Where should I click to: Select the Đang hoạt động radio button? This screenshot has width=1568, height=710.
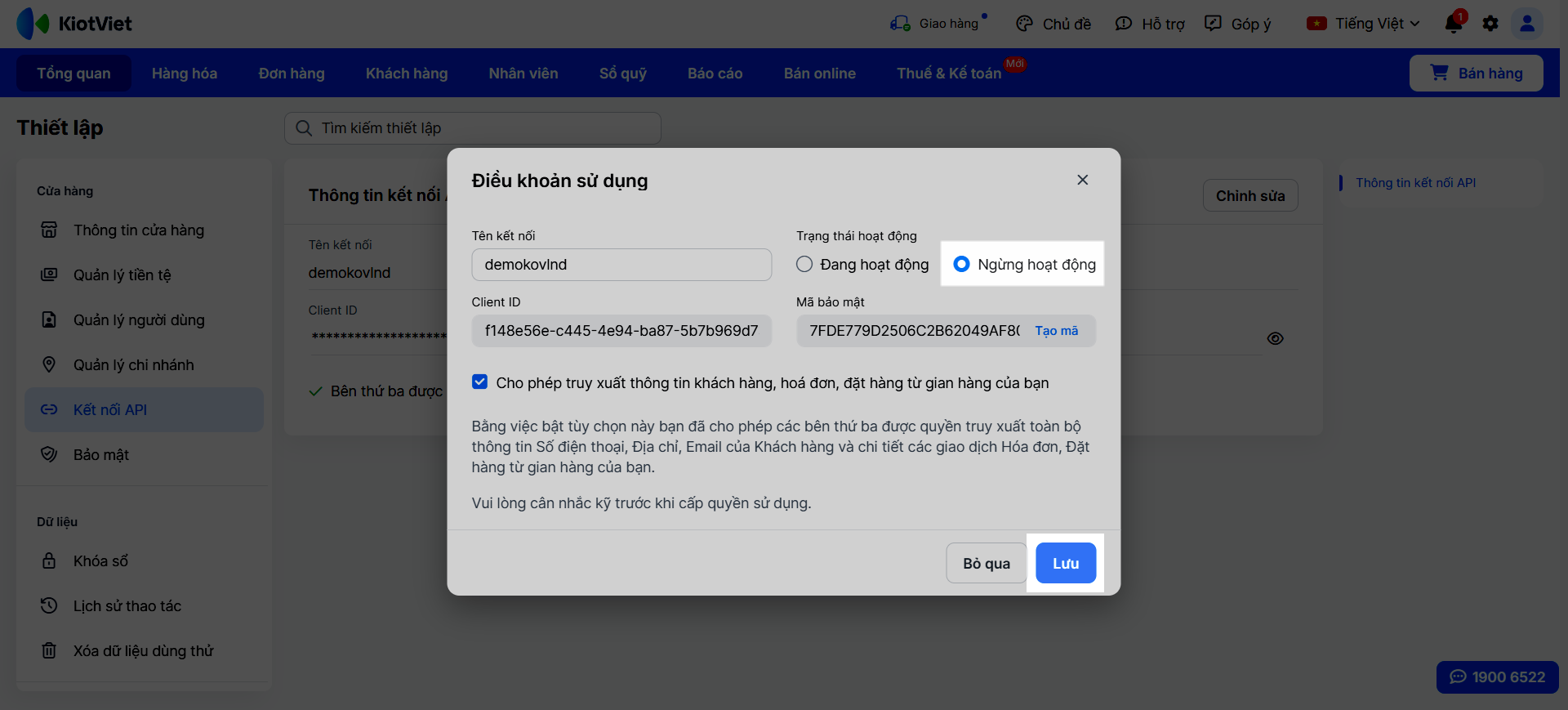804,264
